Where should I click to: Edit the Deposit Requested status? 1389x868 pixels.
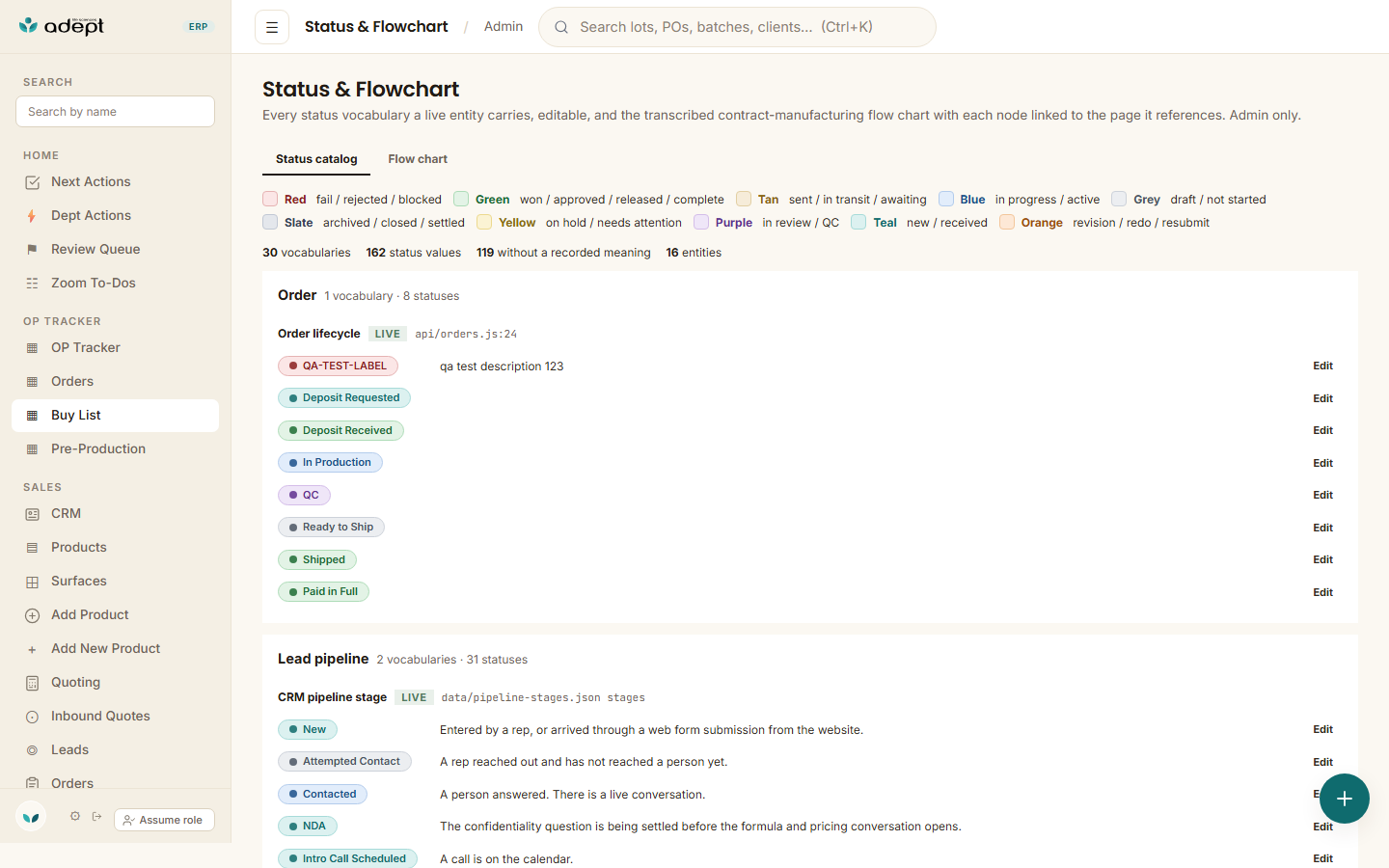coord(1322,398)
